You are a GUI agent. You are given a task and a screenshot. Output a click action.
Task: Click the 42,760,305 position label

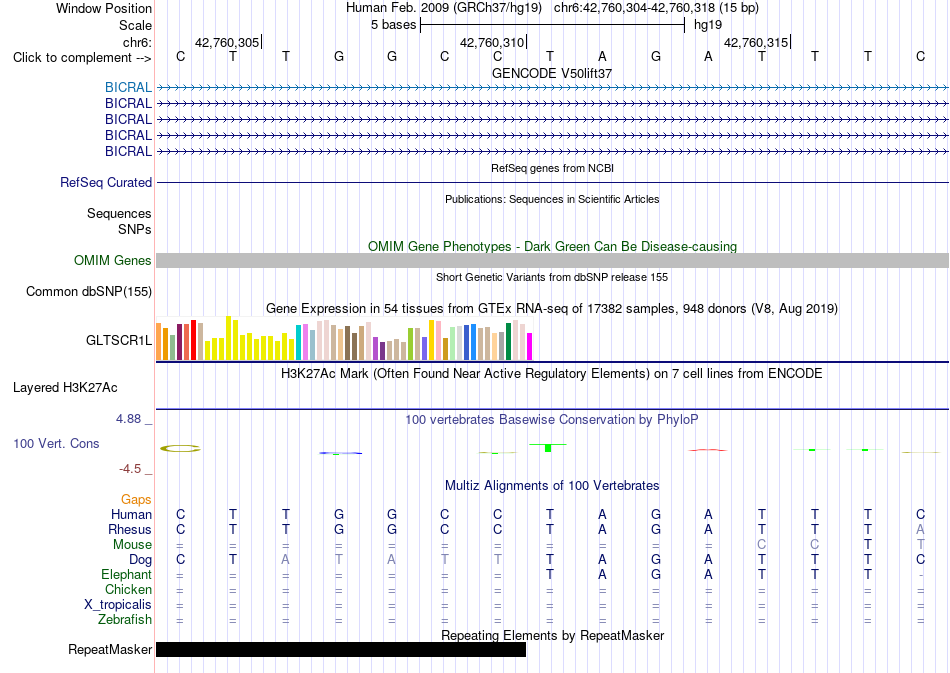(x=227, y=42)
